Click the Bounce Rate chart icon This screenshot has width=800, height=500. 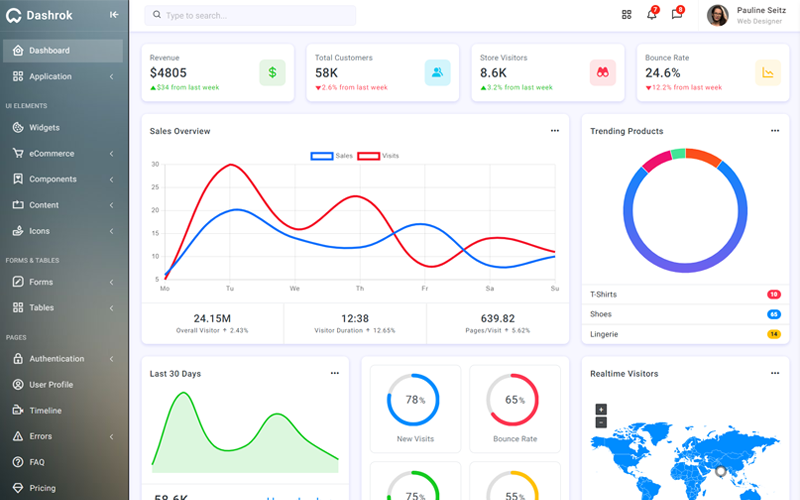768,72
